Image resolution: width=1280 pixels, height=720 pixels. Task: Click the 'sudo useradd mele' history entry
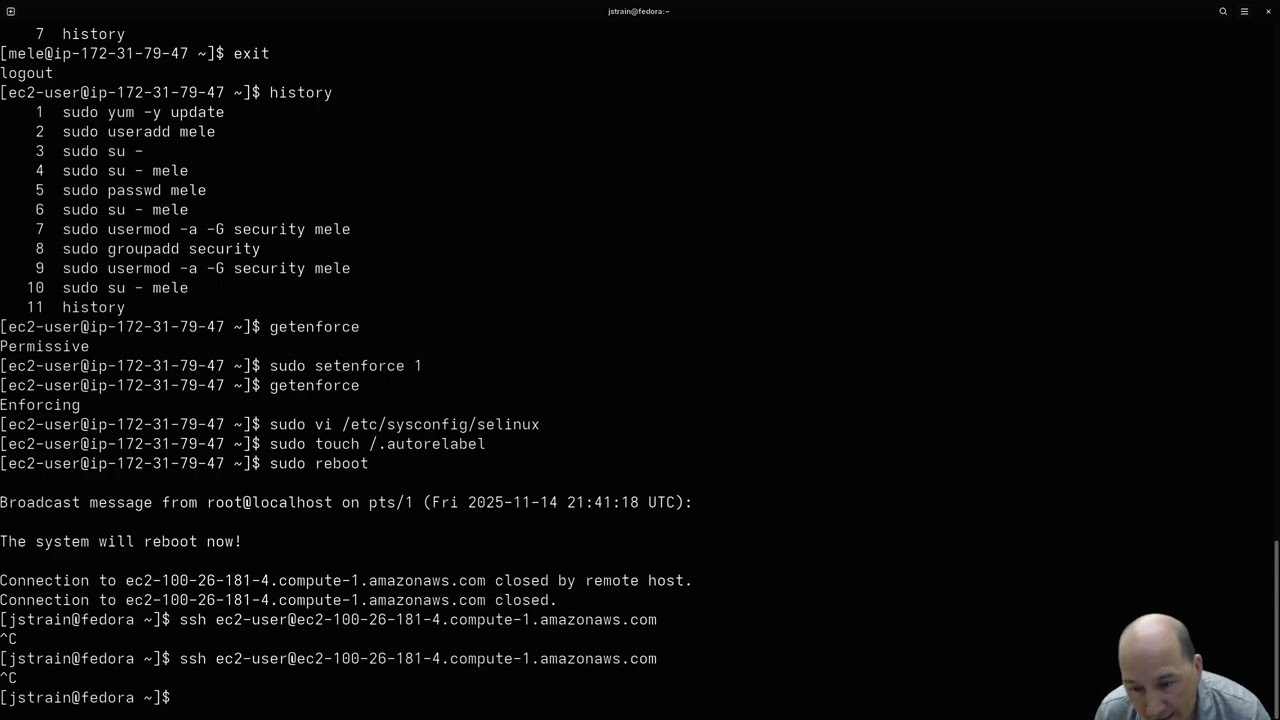coord(138,132)
